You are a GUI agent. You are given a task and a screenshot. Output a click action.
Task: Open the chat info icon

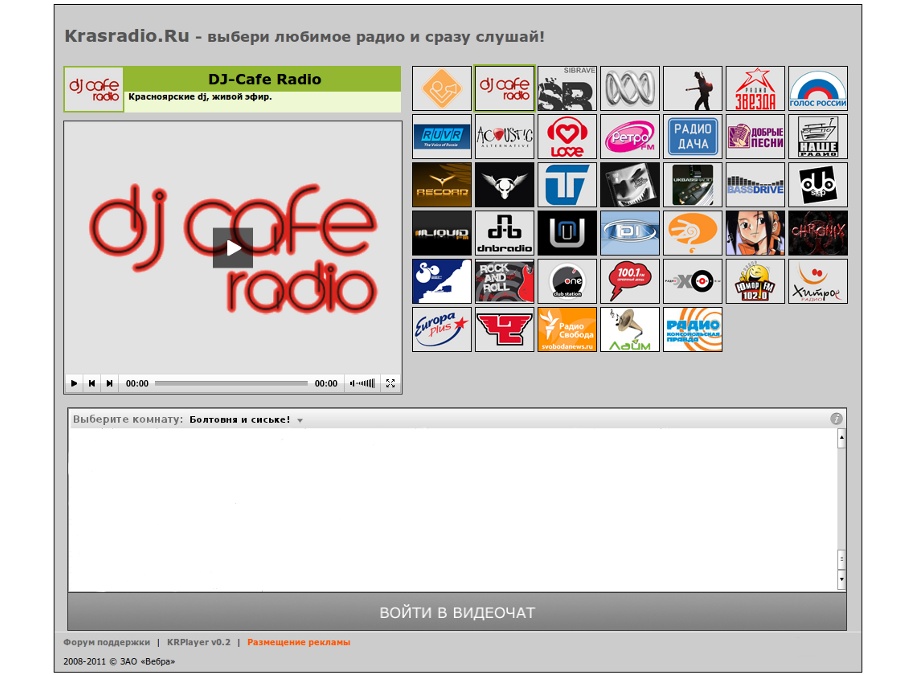tap(836, 419)
